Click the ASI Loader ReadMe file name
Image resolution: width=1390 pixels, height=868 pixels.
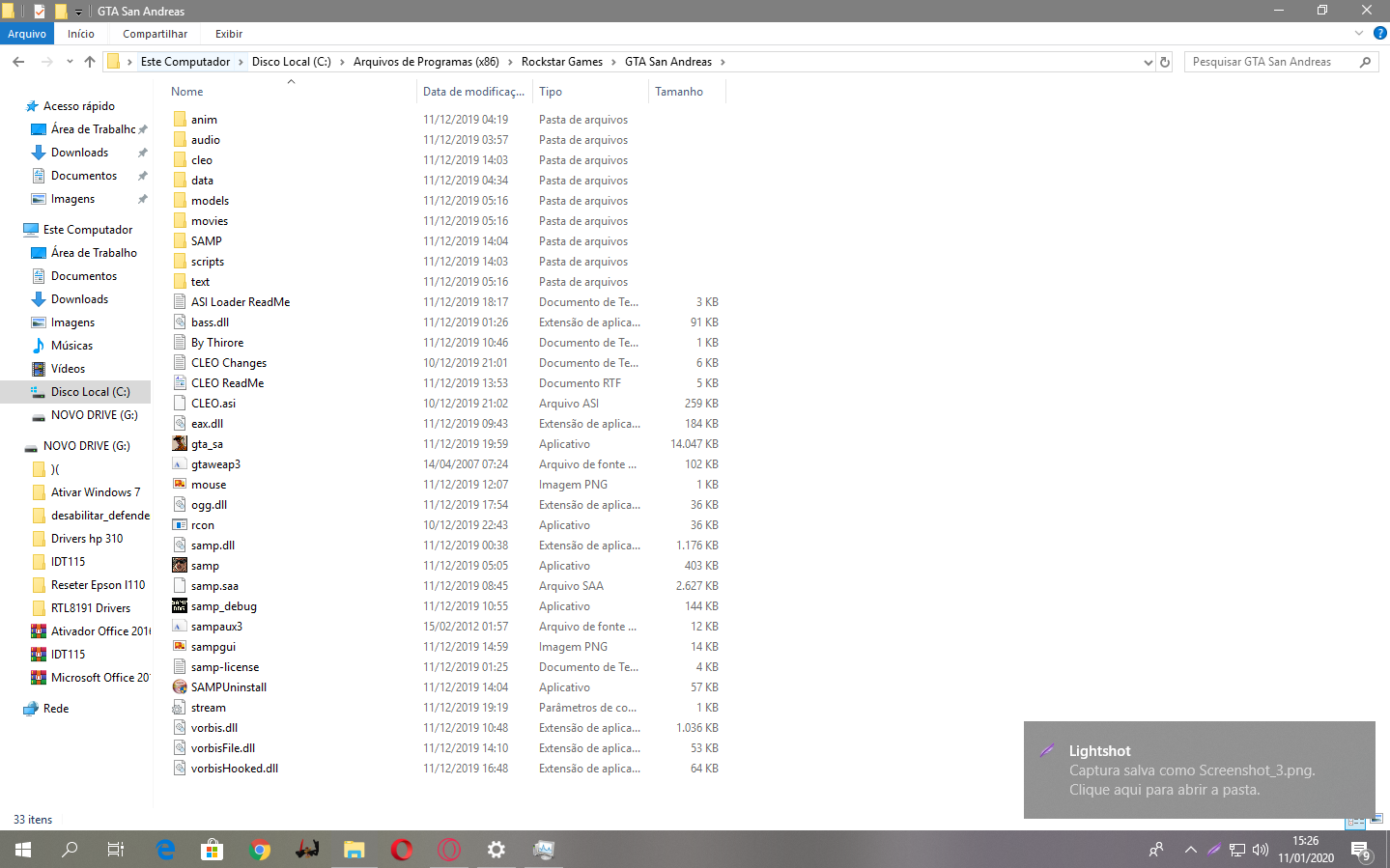pyautogui.click(x=241, y=302)
